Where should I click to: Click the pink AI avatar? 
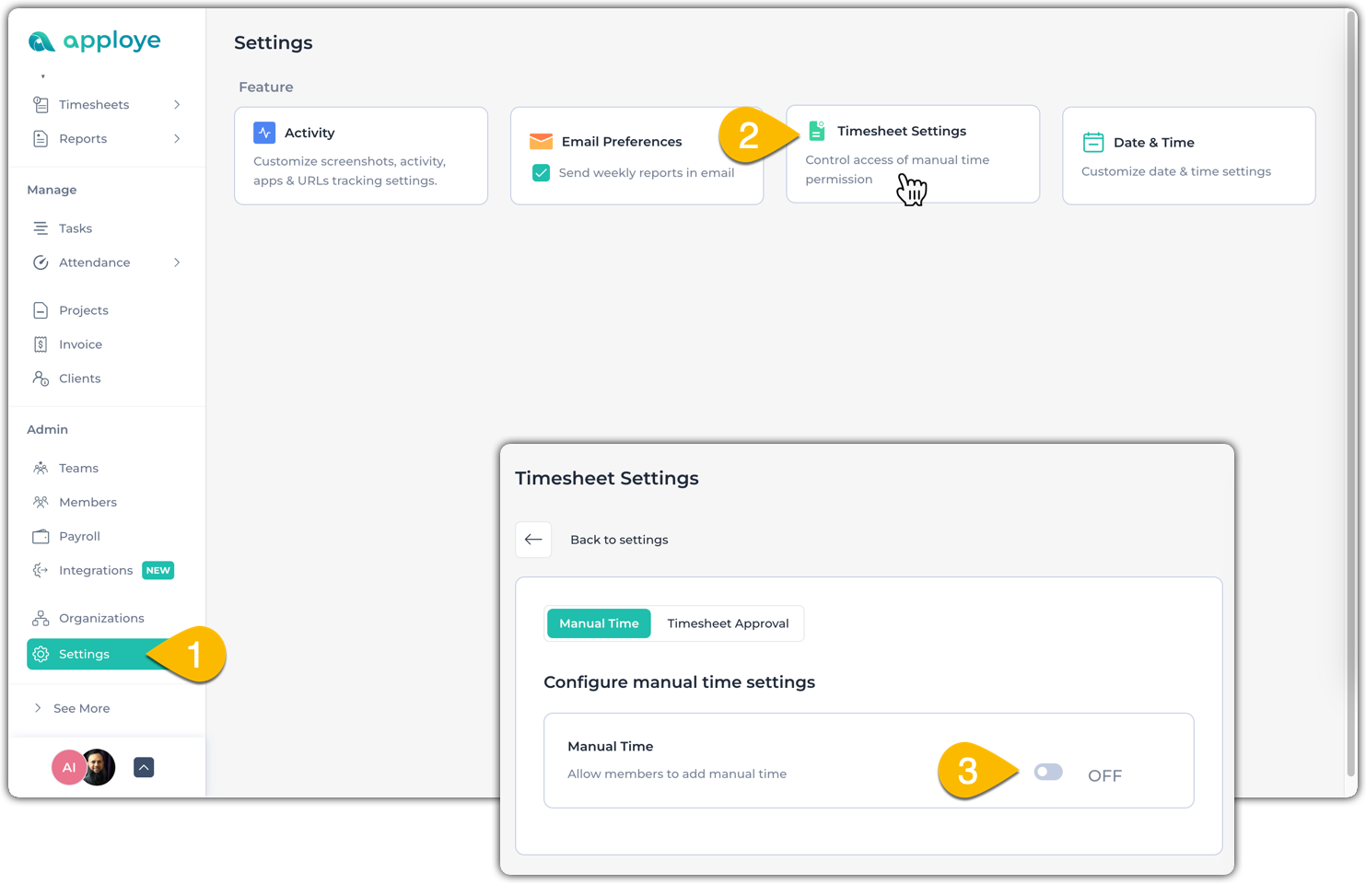69,767
